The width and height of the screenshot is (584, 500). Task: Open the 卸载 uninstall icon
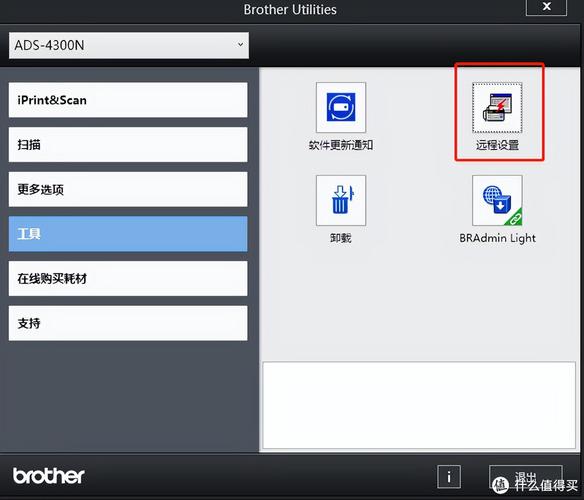tap(341, 200)
